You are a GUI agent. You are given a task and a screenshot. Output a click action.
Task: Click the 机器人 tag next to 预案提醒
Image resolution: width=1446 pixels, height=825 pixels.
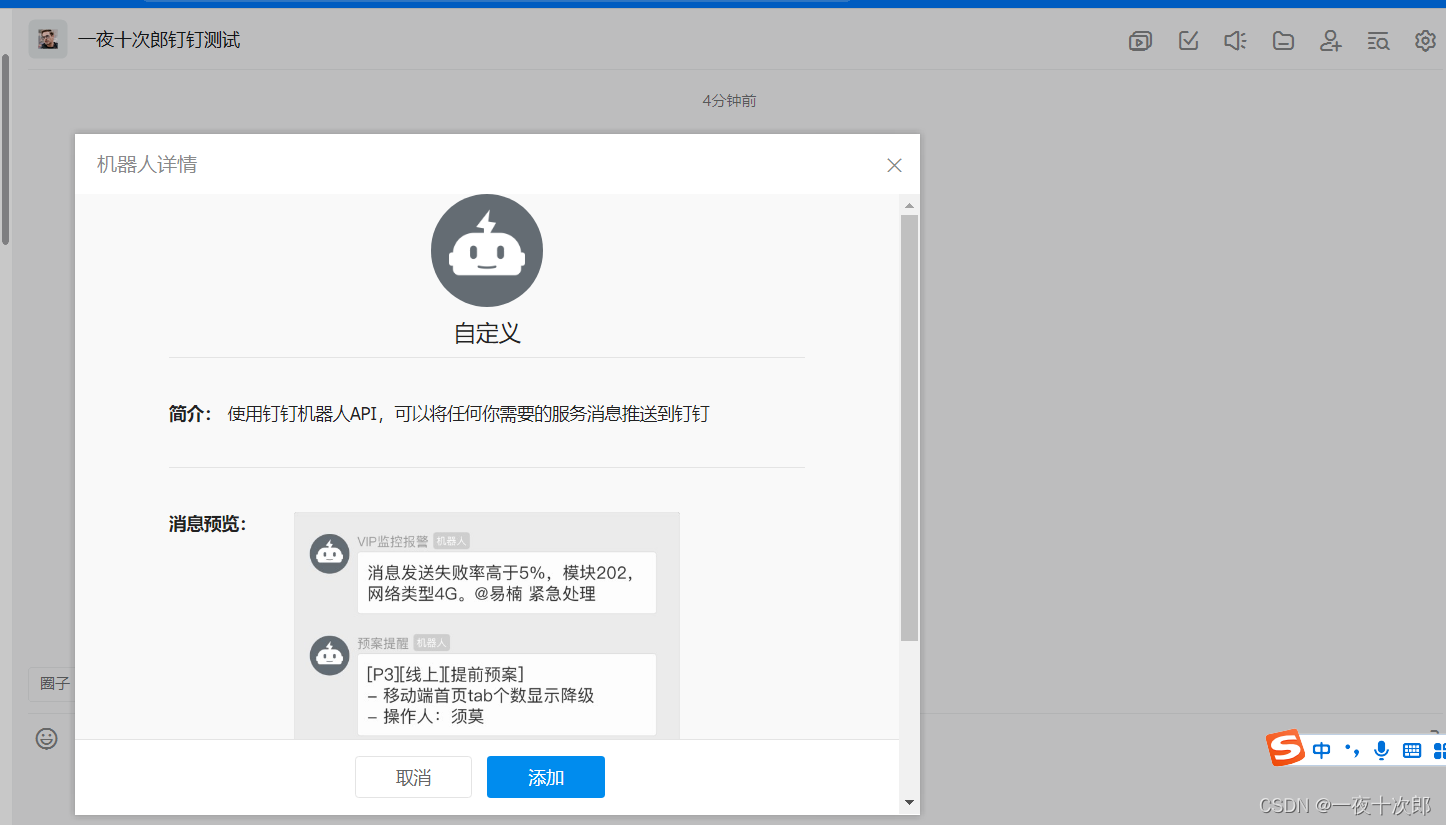[x=431, y=643]
